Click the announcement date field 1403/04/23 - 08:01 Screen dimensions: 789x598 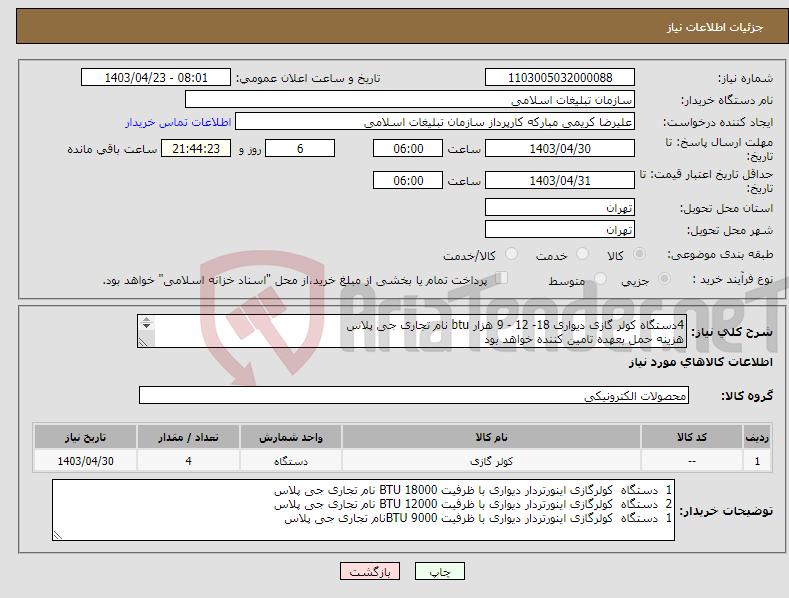pos(156,78)
